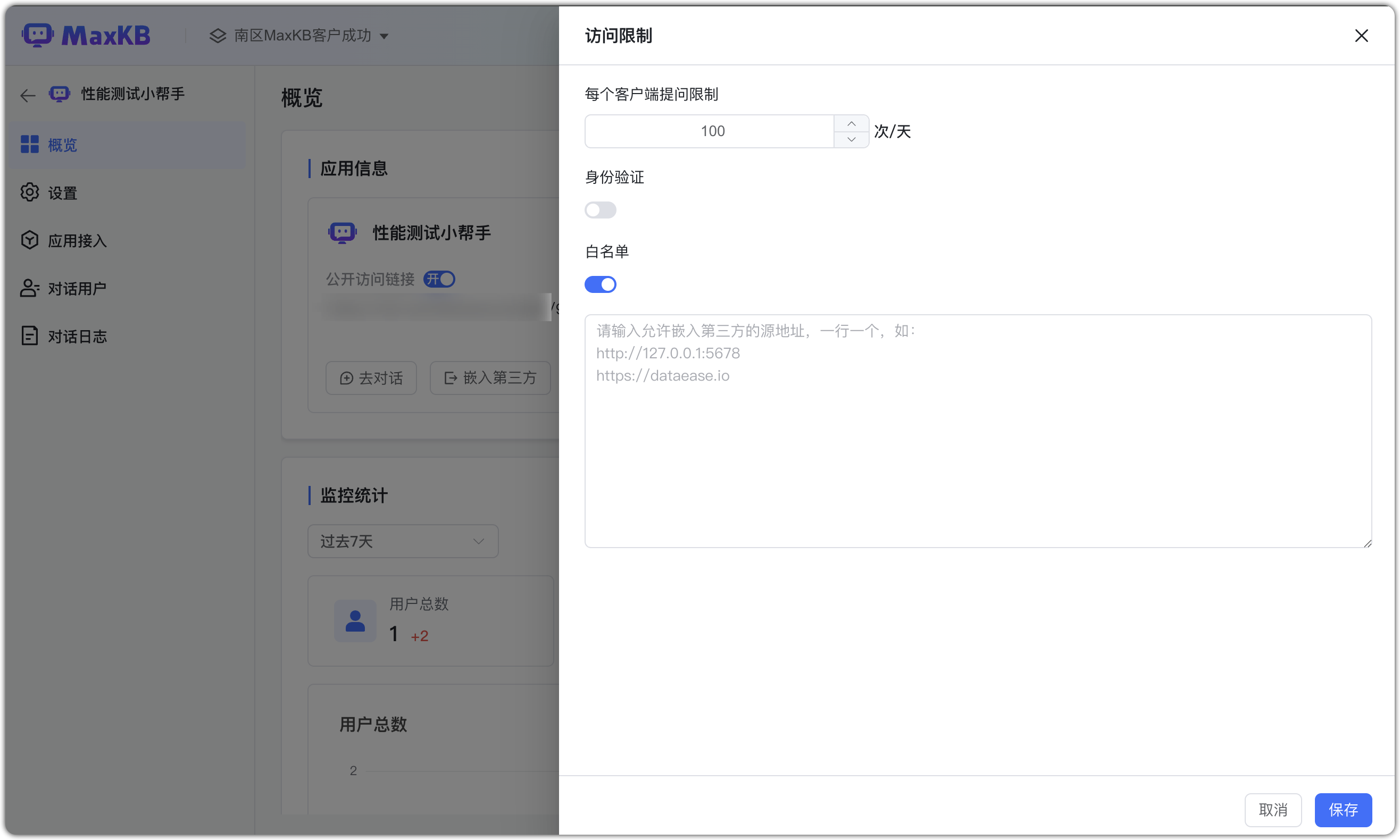Turn off the 公开访问链接 toggle
Viewport: 1400px width, 840px height.
point(439,279)
